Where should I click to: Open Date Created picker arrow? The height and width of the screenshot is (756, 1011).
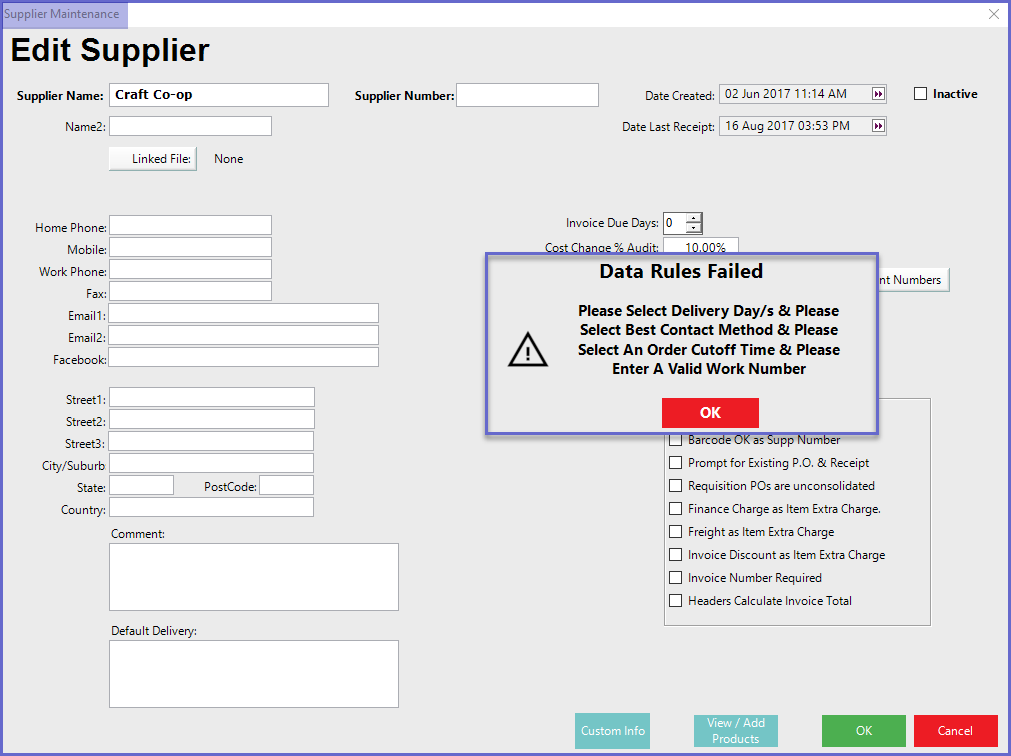tap(878, 94)
